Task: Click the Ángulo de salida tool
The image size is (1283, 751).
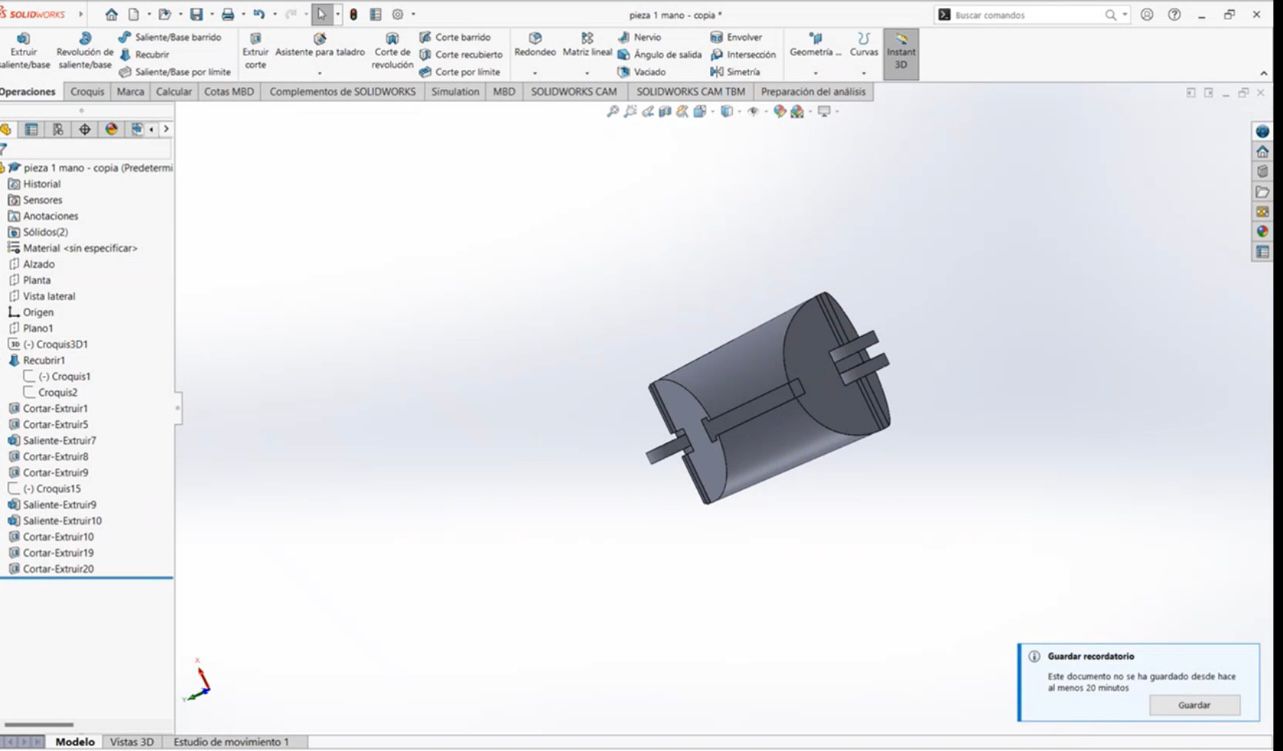Action: [x=659, y=55]
